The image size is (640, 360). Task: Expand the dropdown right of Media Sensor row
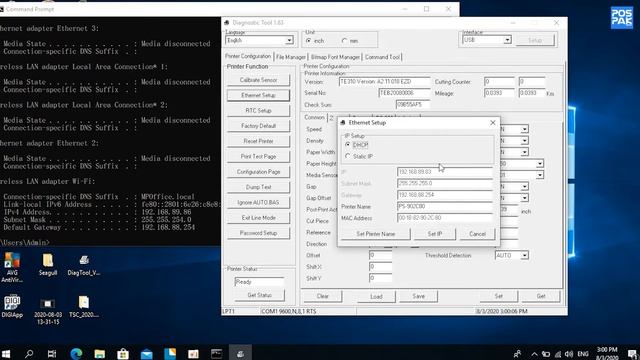click(x=540, y=175)
